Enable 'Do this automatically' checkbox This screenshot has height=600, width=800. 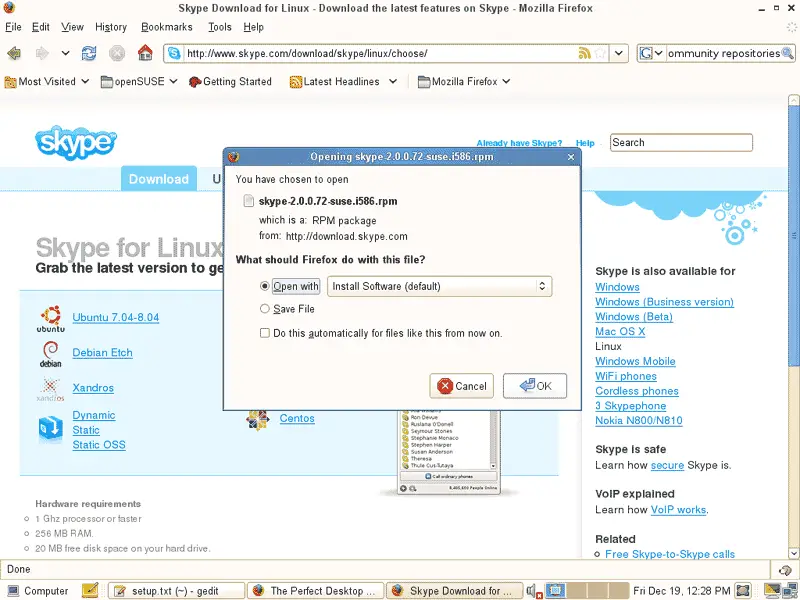(x=265, y=333)
